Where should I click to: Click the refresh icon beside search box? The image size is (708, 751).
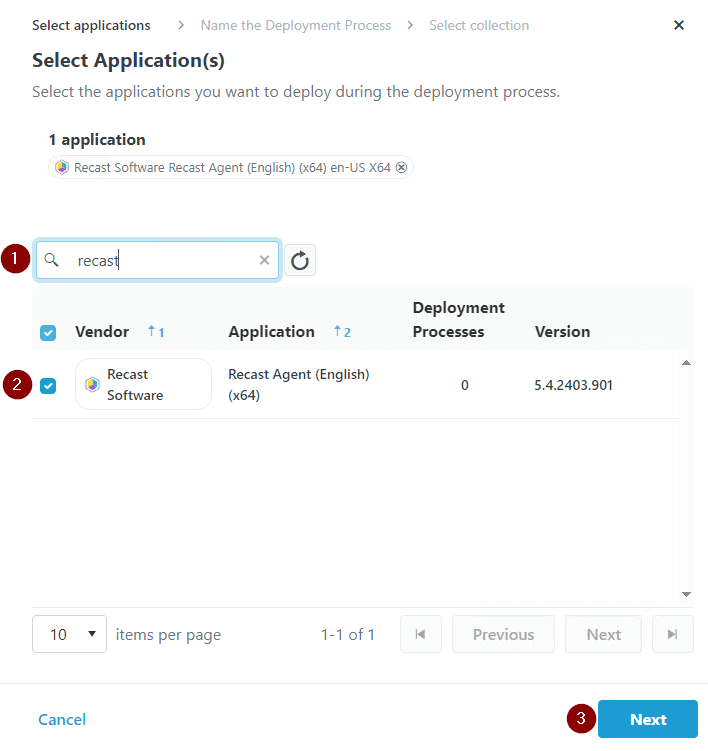click(300, 261)
